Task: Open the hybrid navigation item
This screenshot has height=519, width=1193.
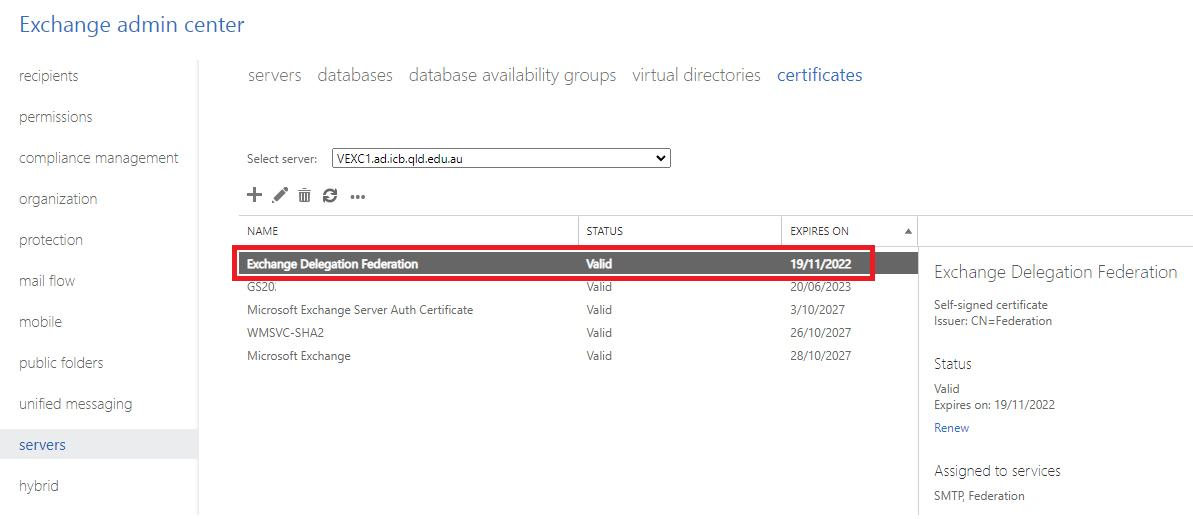Action: coord(39,486)
